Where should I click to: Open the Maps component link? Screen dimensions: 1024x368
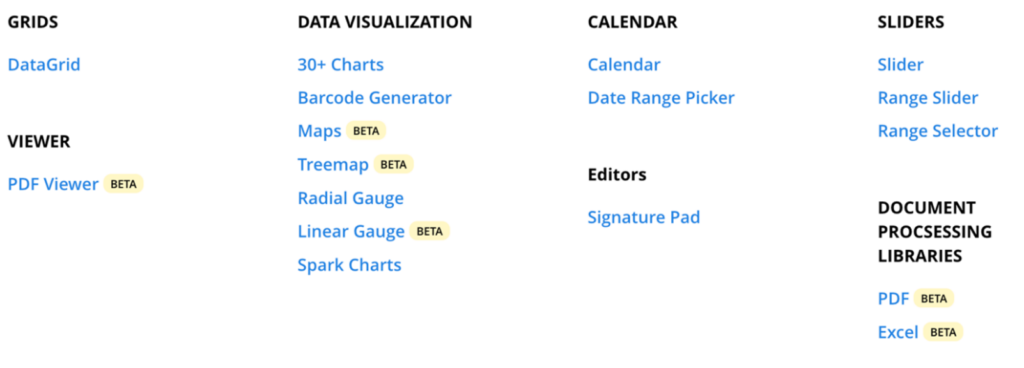[x=319, y=131]
